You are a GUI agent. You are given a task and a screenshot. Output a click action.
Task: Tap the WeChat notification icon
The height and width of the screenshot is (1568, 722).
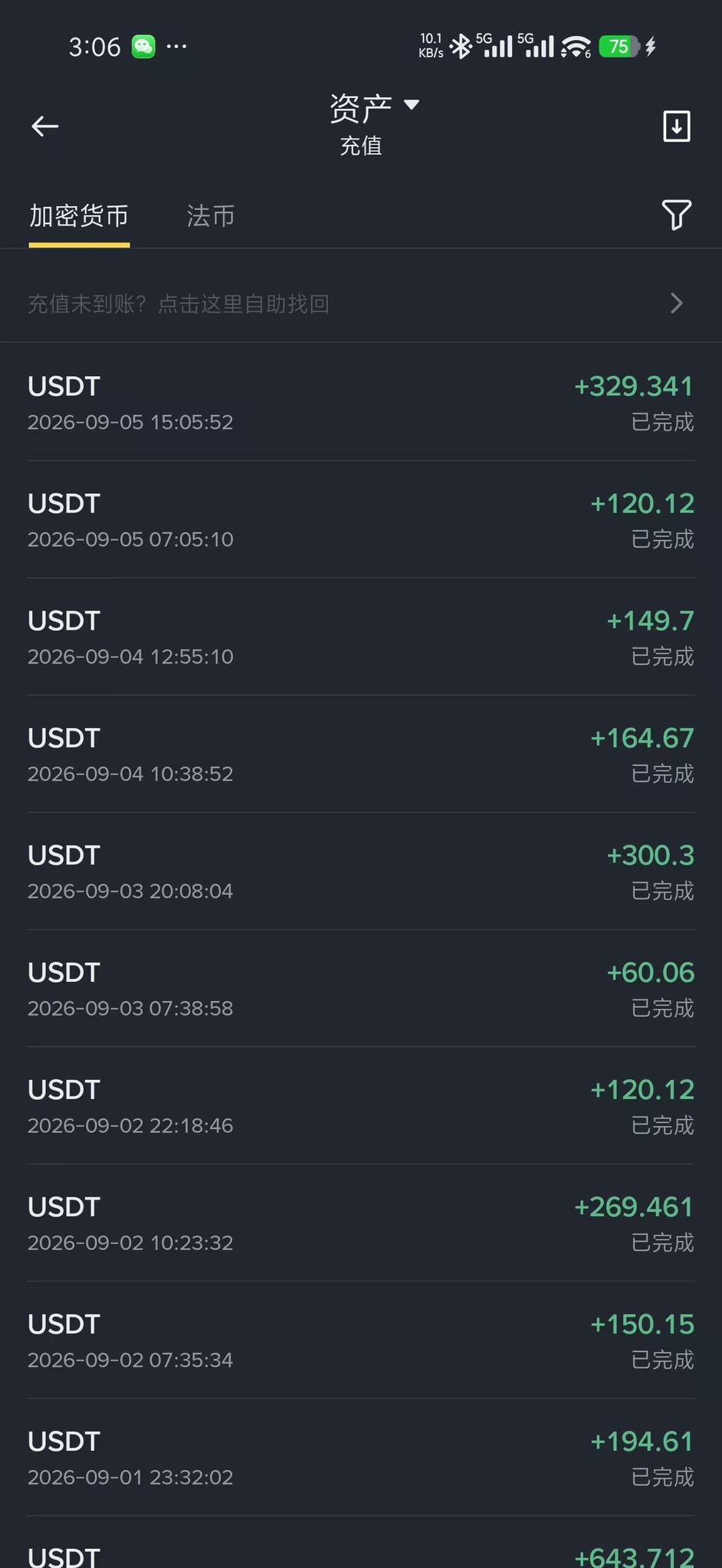[143, 47]
